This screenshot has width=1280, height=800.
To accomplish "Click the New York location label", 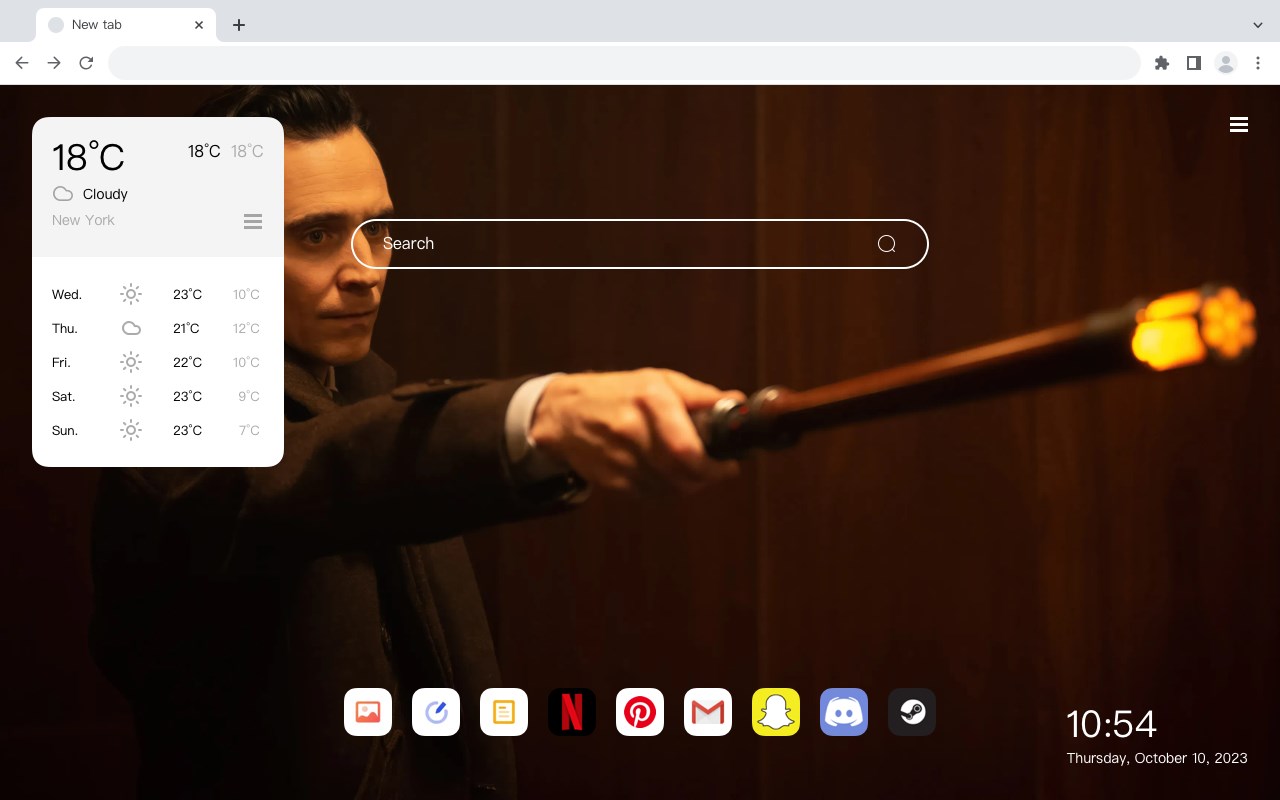I will coord(83,220).
